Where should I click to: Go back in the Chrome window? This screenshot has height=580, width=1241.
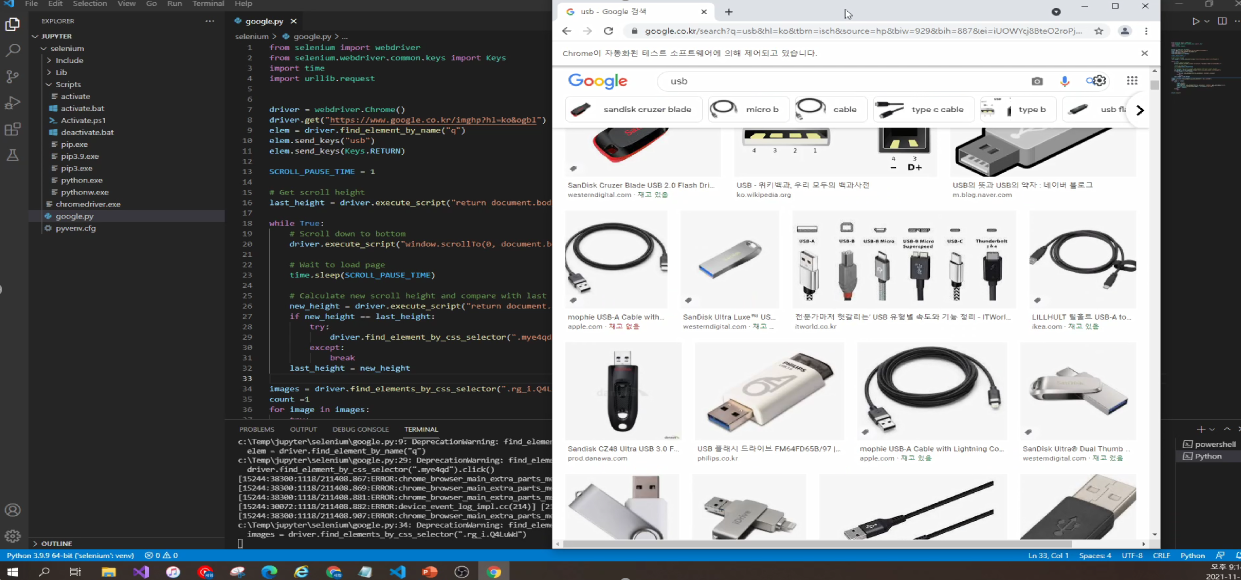click(x=568, y=31)
